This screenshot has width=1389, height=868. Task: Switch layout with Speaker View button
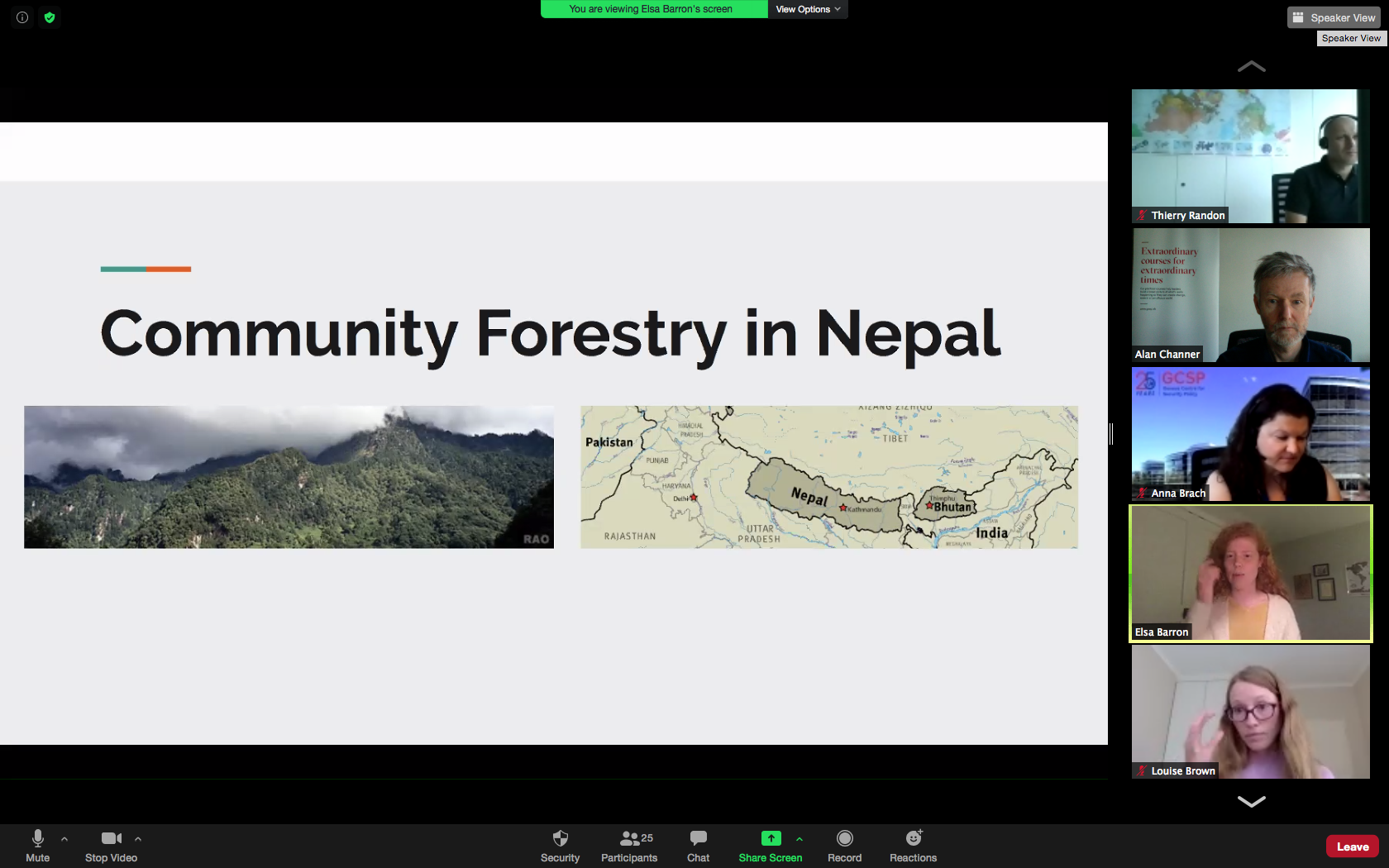click(1334, 17)
